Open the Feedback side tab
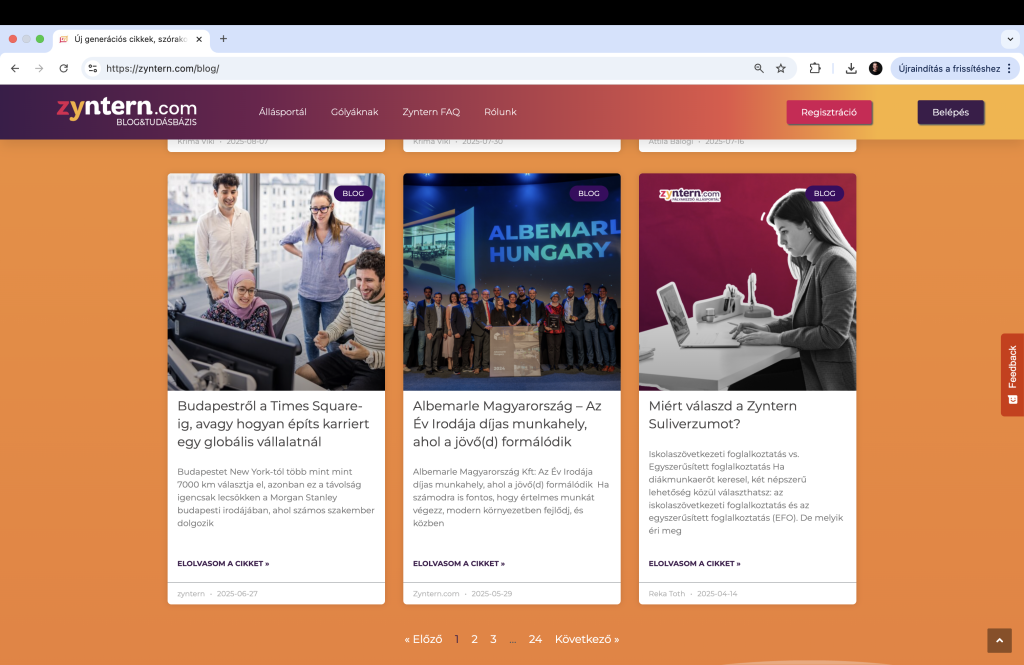This screenshot has width=1024, height=665. 1012,374
